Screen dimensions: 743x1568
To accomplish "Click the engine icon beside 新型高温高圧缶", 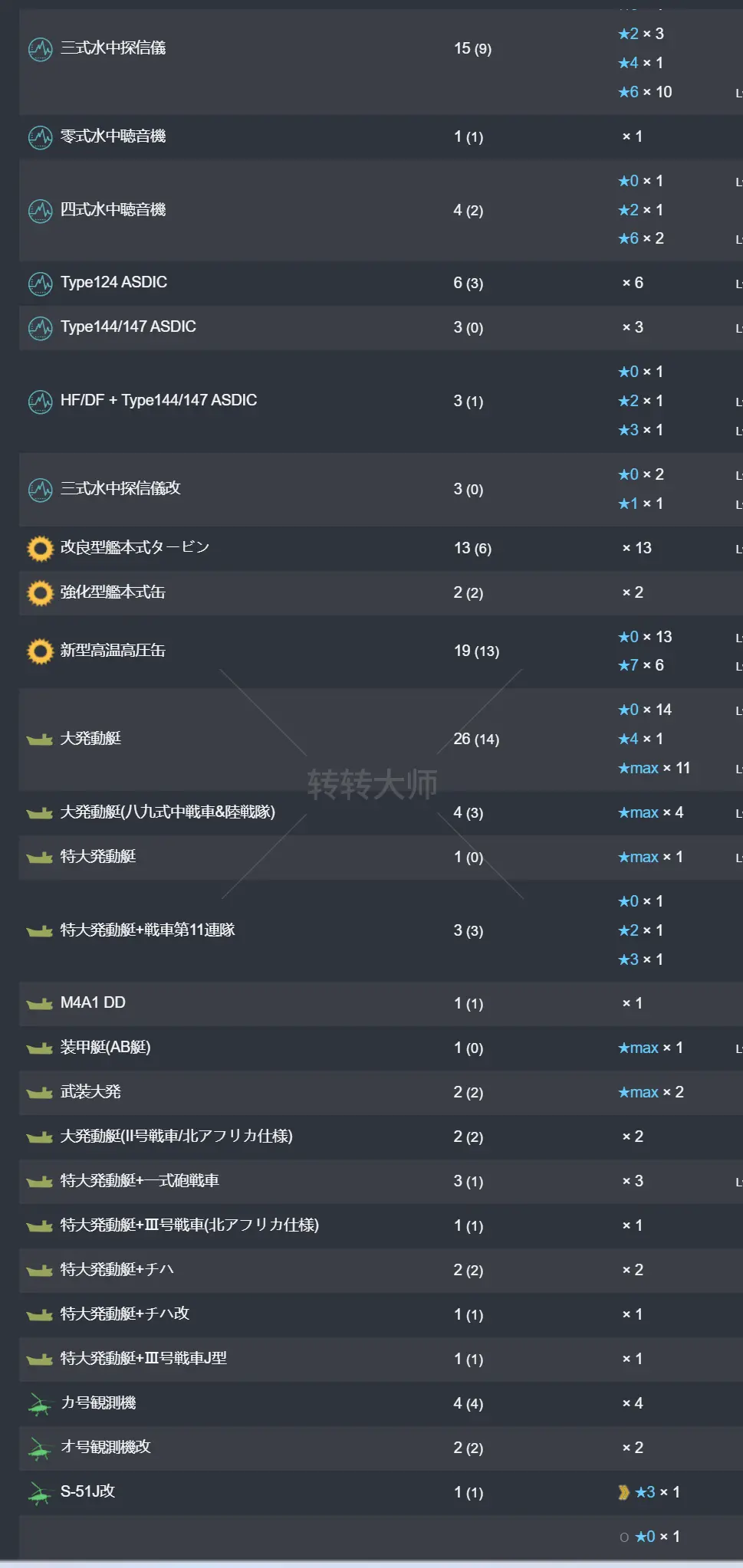I will click(x=40, y=651).
